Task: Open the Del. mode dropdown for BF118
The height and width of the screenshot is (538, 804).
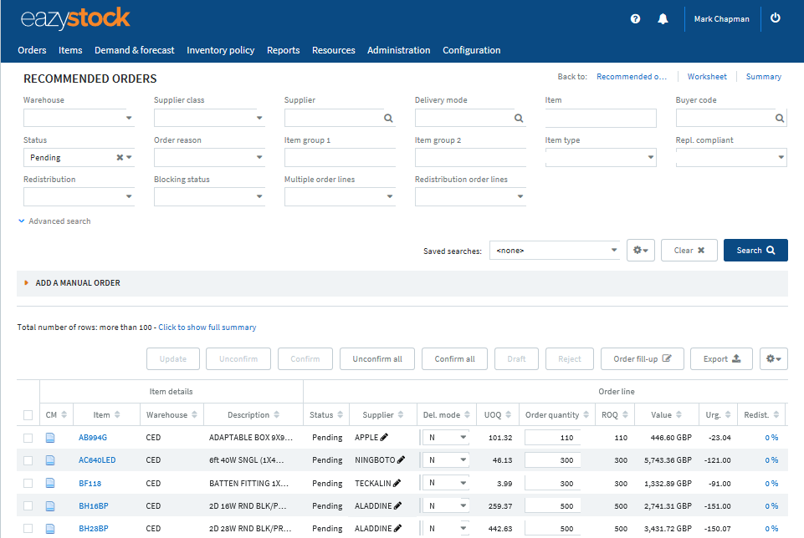Action: [x=445, y=483]
